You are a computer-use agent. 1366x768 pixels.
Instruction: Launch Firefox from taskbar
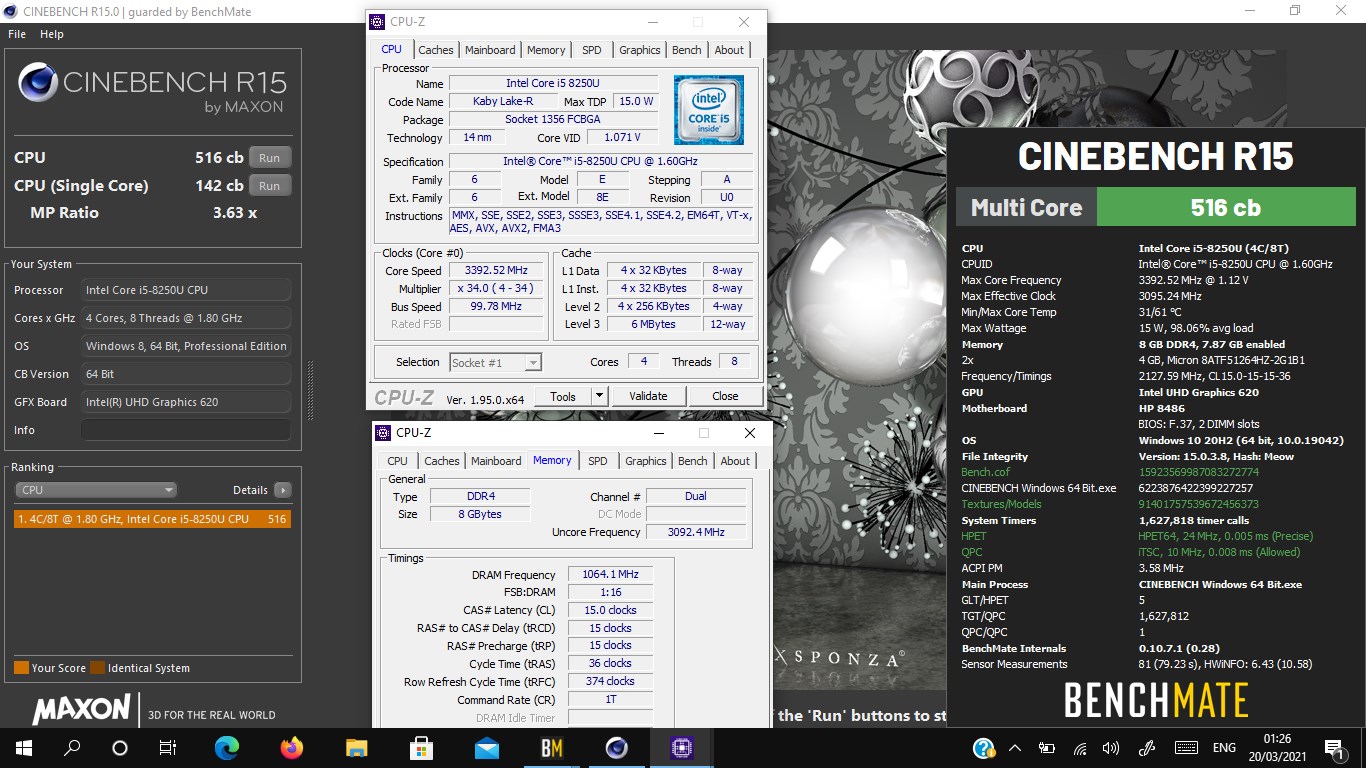292,747
